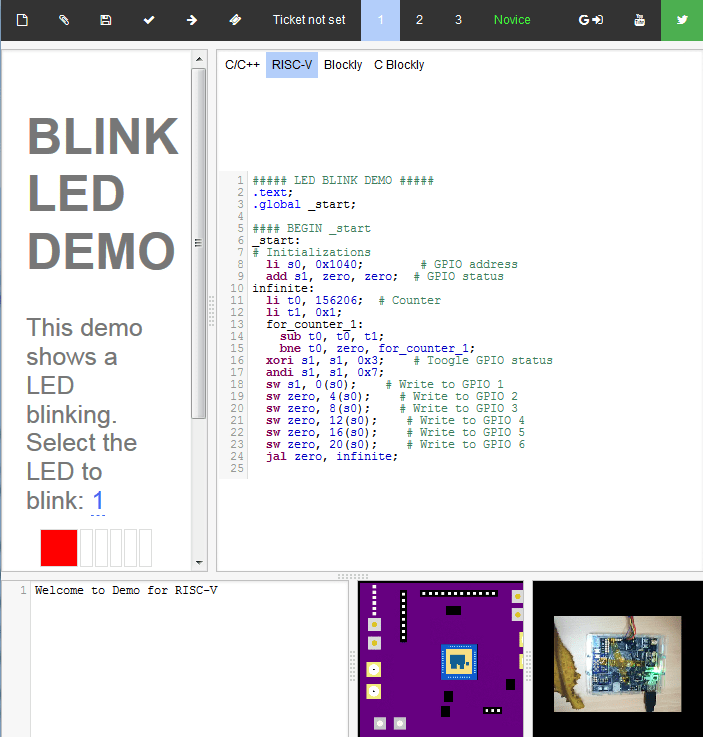Click the new file icon
Image resolution: width=703 pixels, height=737 pixels.
[22, 20]
